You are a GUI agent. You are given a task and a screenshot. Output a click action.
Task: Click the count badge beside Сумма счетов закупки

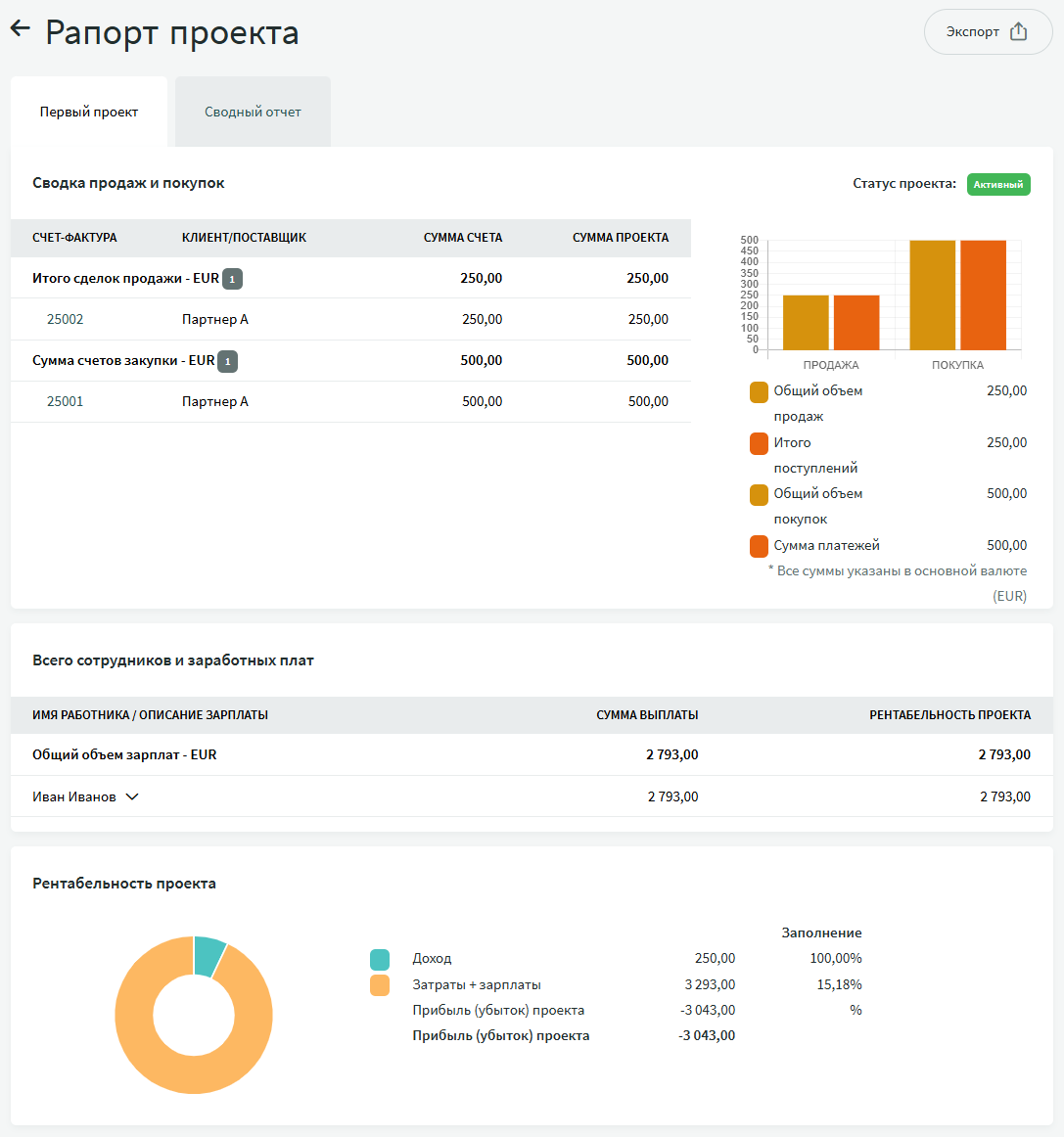tap(227, 361)
